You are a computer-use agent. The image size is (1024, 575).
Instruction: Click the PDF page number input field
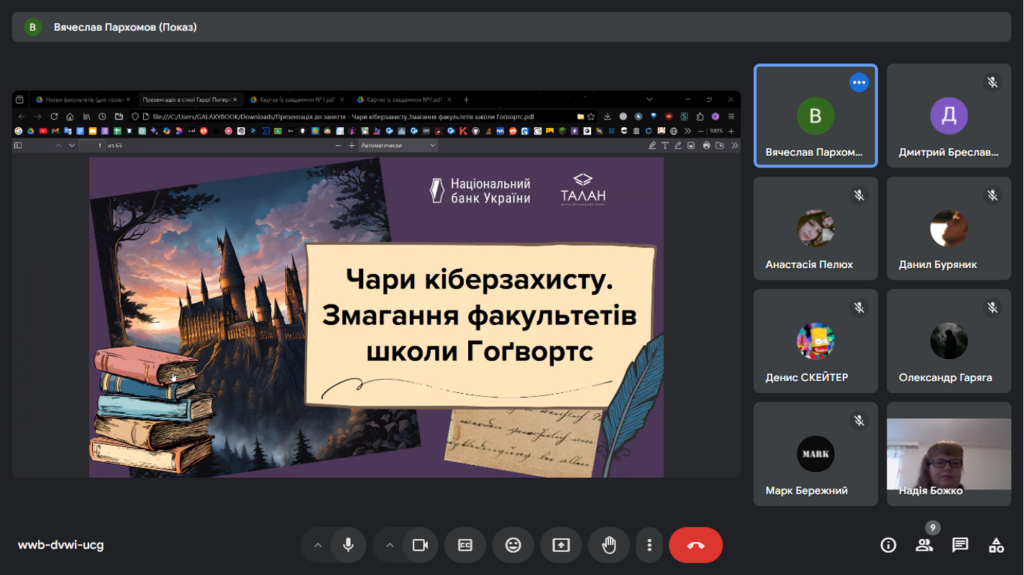[x=92, y=145]
